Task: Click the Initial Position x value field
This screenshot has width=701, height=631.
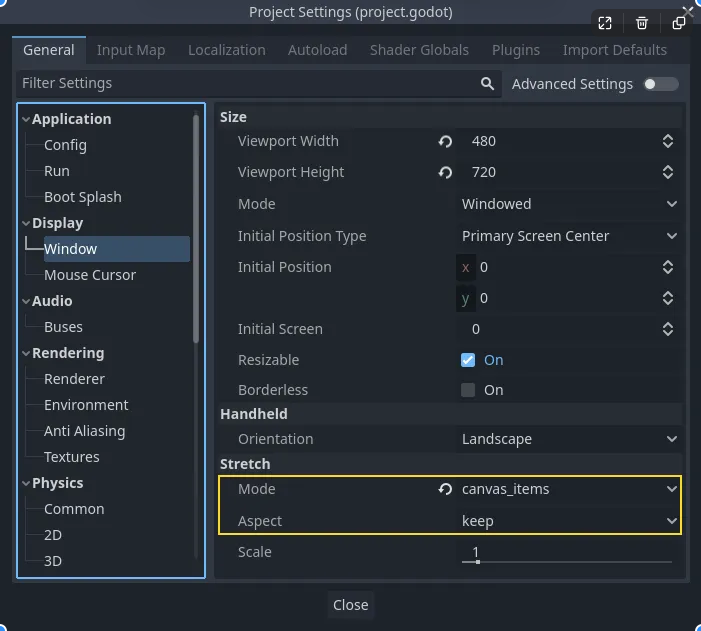Action: [568, 267]
